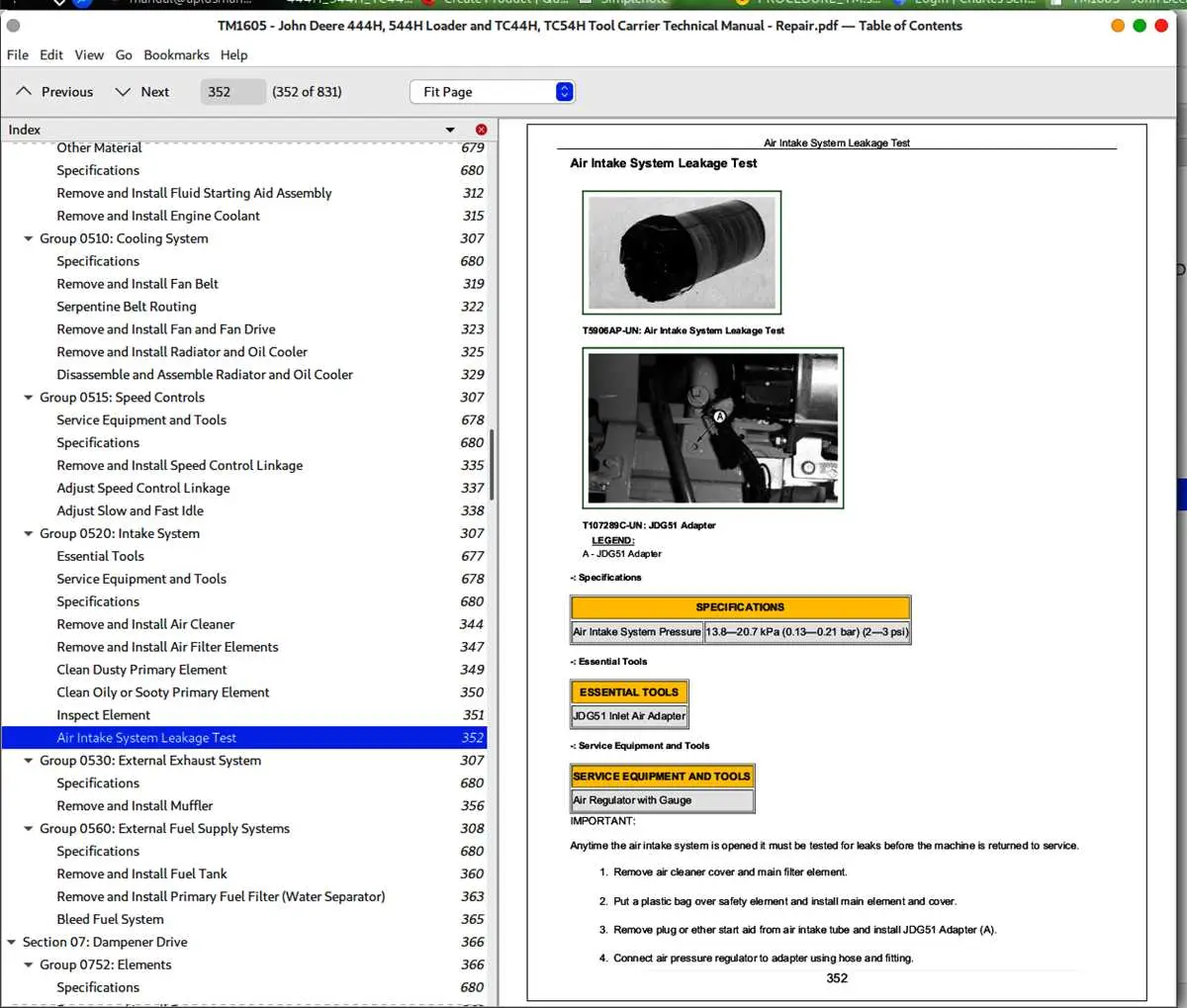Select Bleed Fuel System entry
This screenshot has height=1008, width=1187.
(x=110, y=920)
